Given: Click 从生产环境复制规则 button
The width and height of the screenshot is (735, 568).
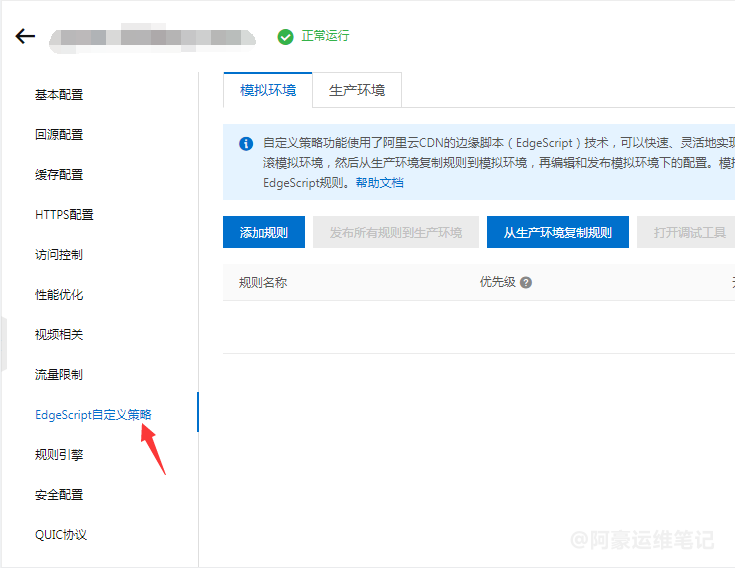Looking at the screenshot, I should [557, 232].
